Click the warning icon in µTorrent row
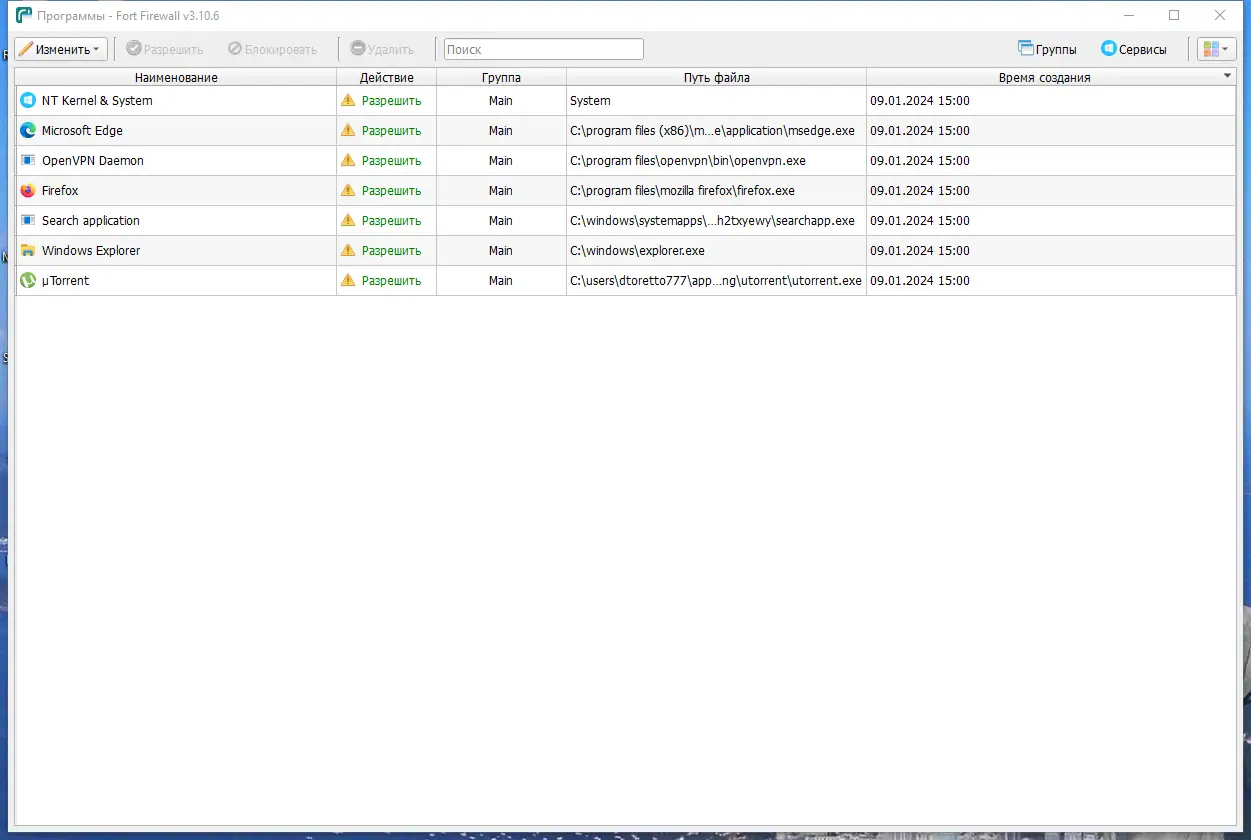1251x840 pixels. [348, 281]
